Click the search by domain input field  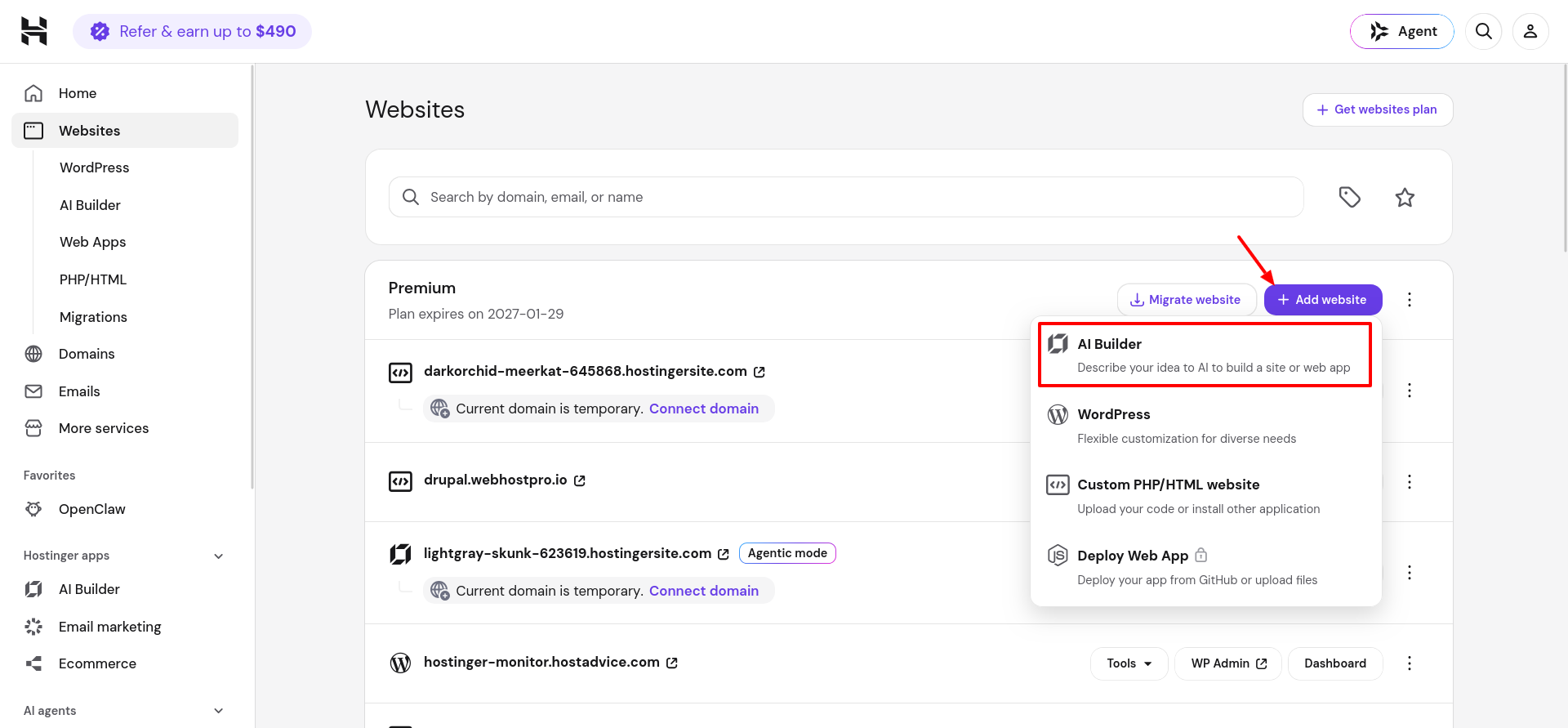(846, 197)
